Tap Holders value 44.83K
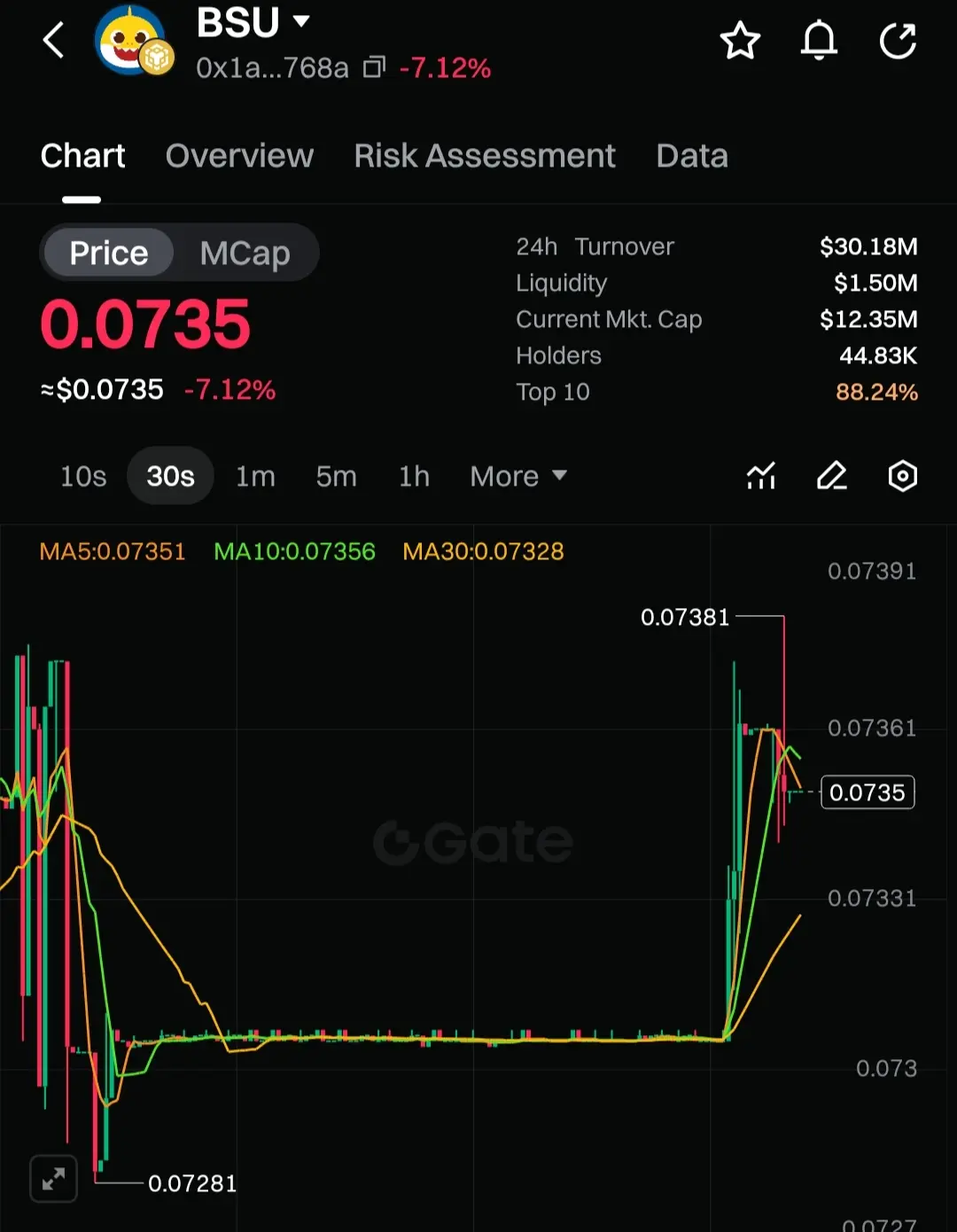Screen dimensions: 957x1232 click(878, 355)
